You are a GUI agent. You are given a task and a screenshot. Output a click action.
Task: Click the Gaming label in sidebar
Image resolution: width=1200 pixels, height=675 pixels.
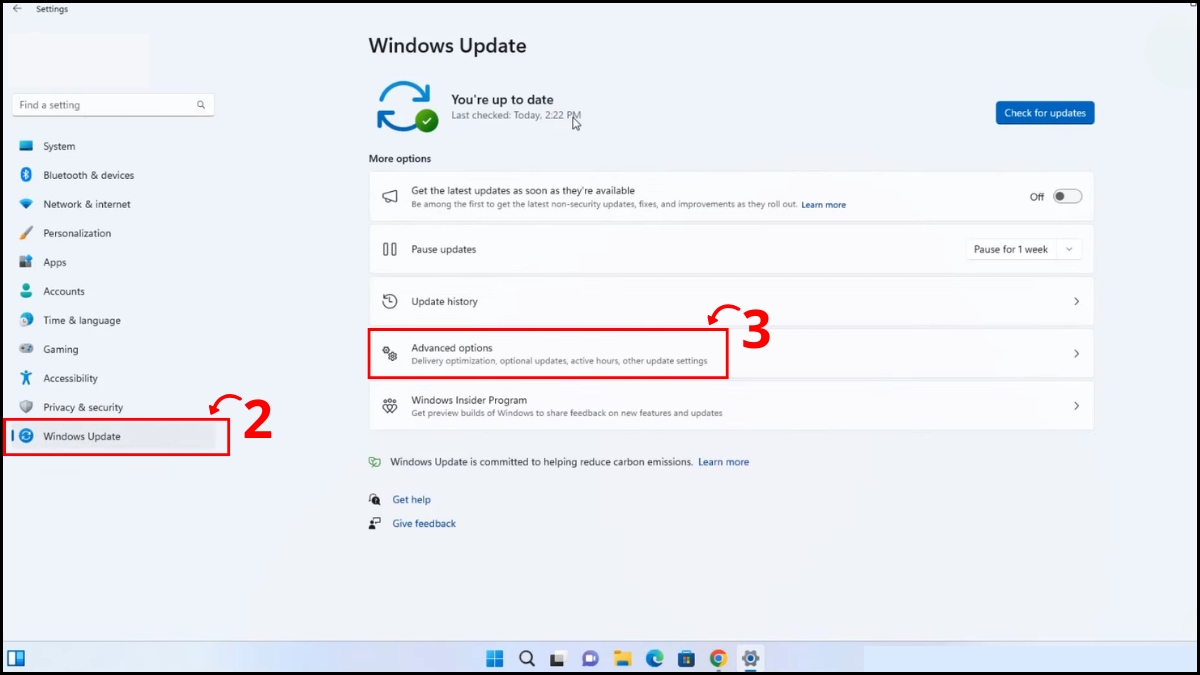[61, 349]
